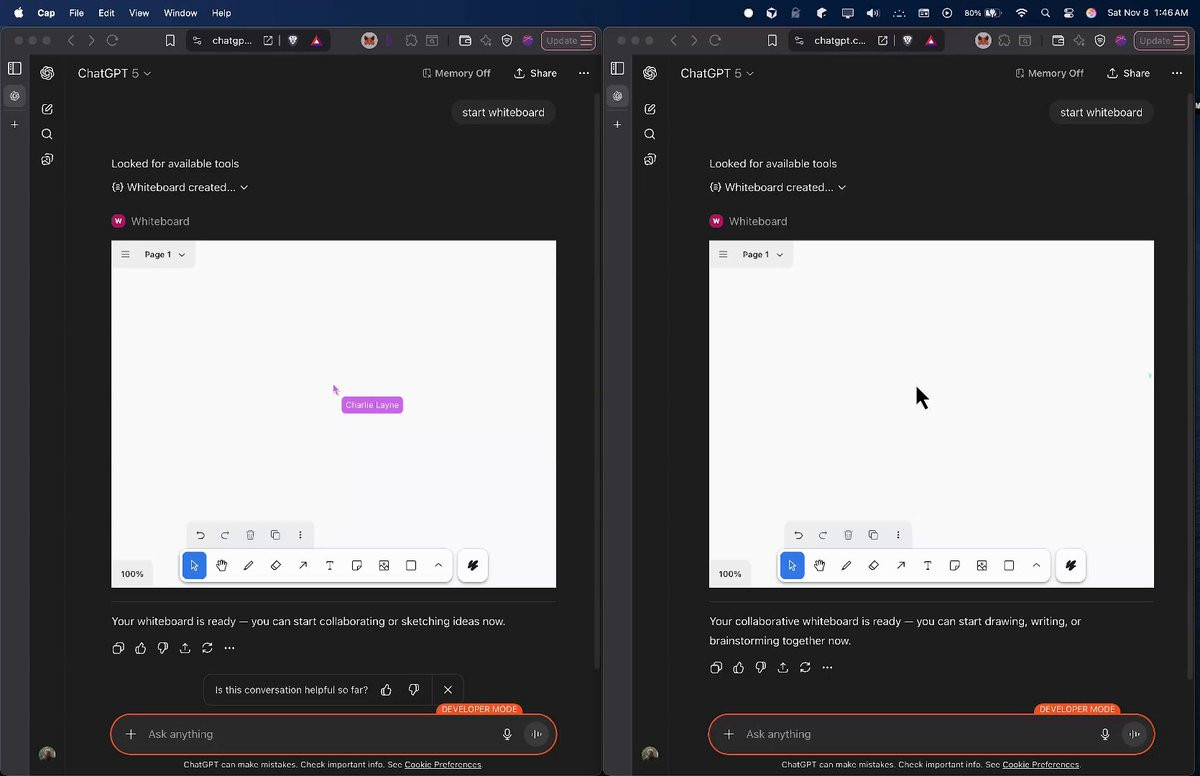Select the rectangle tool in right whiteboard
1200x776 pixels.
pyautogui.click(x=1008, y=565)
